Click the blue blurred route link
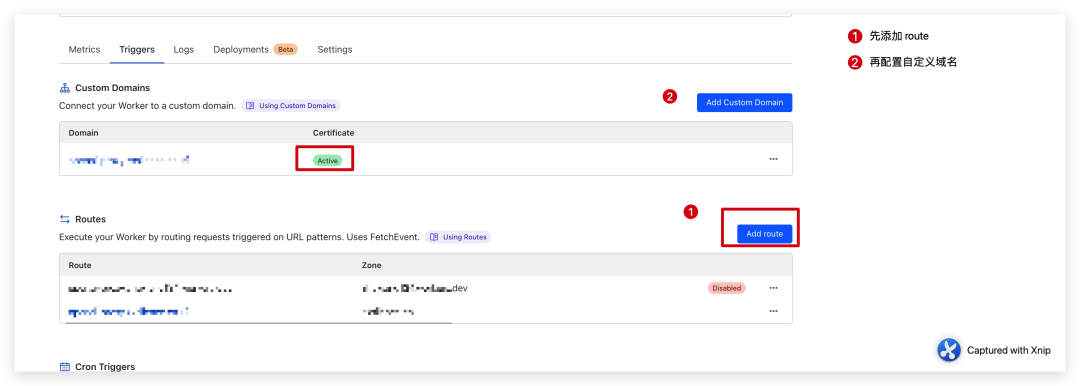 tap(128, 312)
